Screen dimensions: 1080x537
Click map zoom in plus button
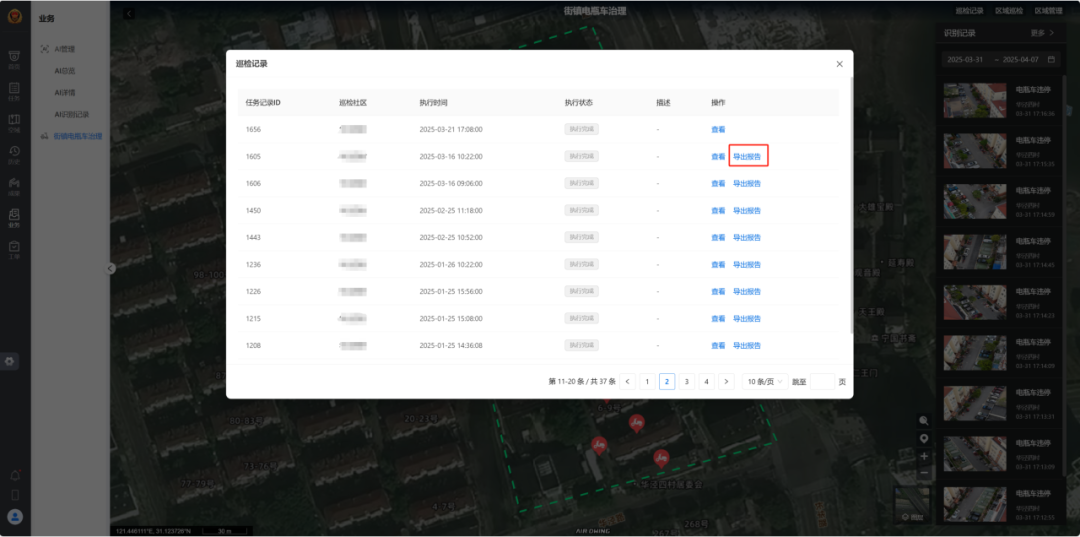pos(923,456)
